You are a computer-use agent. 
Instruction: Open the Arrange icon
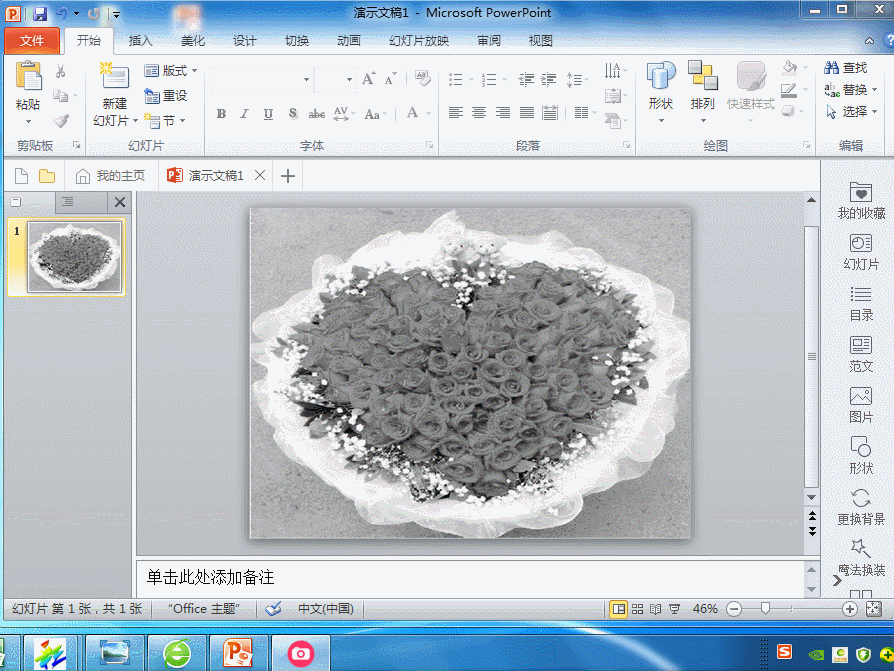coord(702,76)
